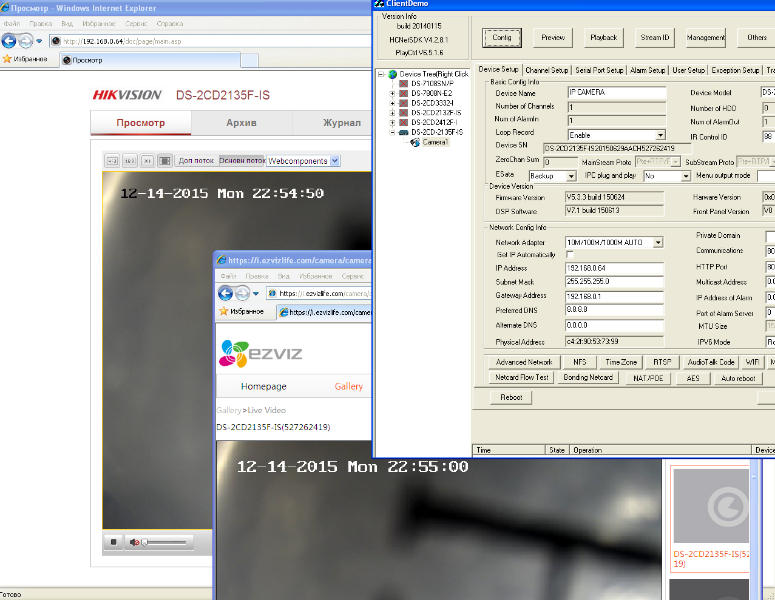Screen dimensions: 775x600
Task: Stop live view in Hikvision player
Action: (114, 542)
